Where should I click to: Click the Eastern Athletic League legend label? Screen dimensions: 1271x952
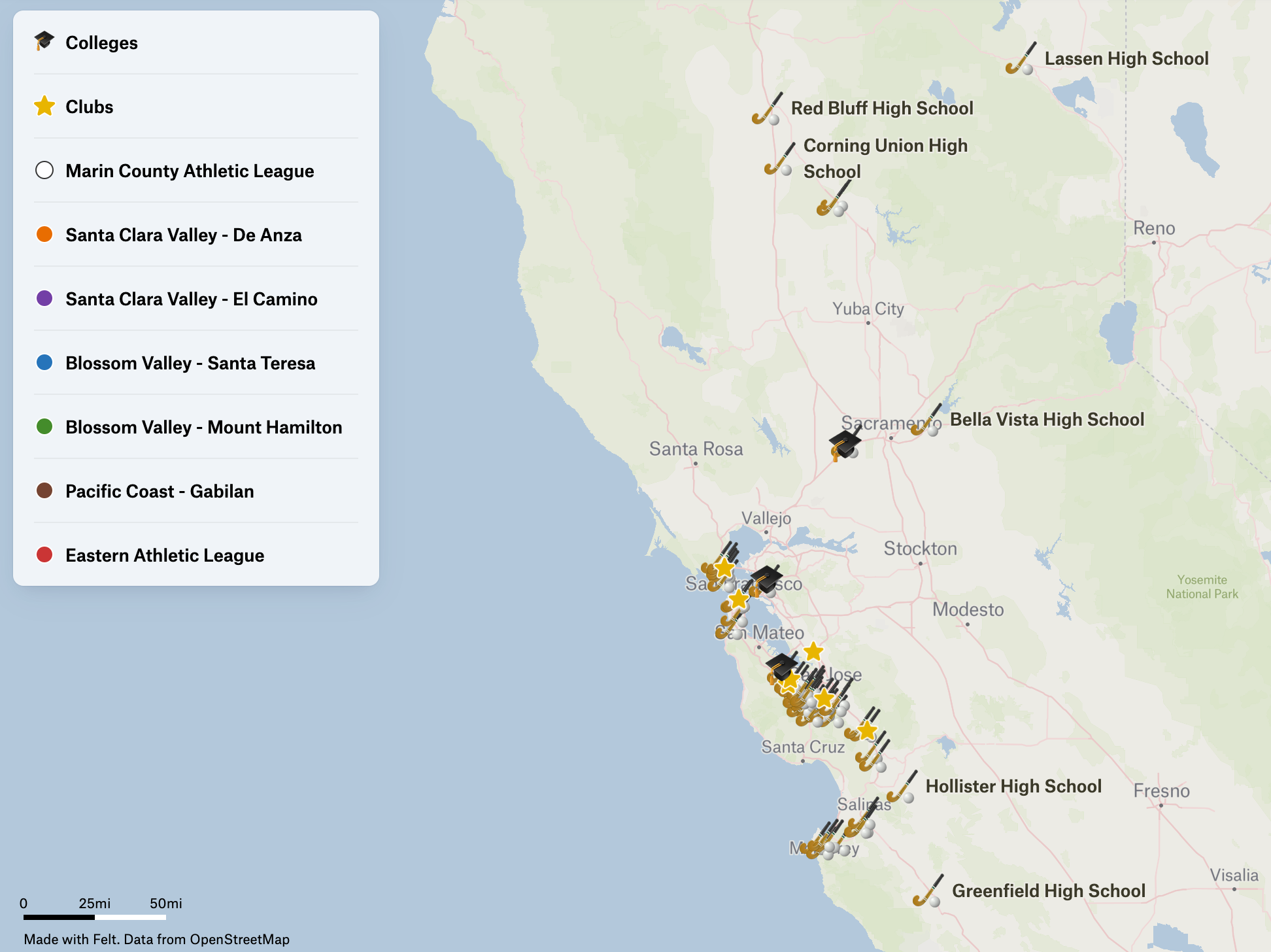[165, 555]
